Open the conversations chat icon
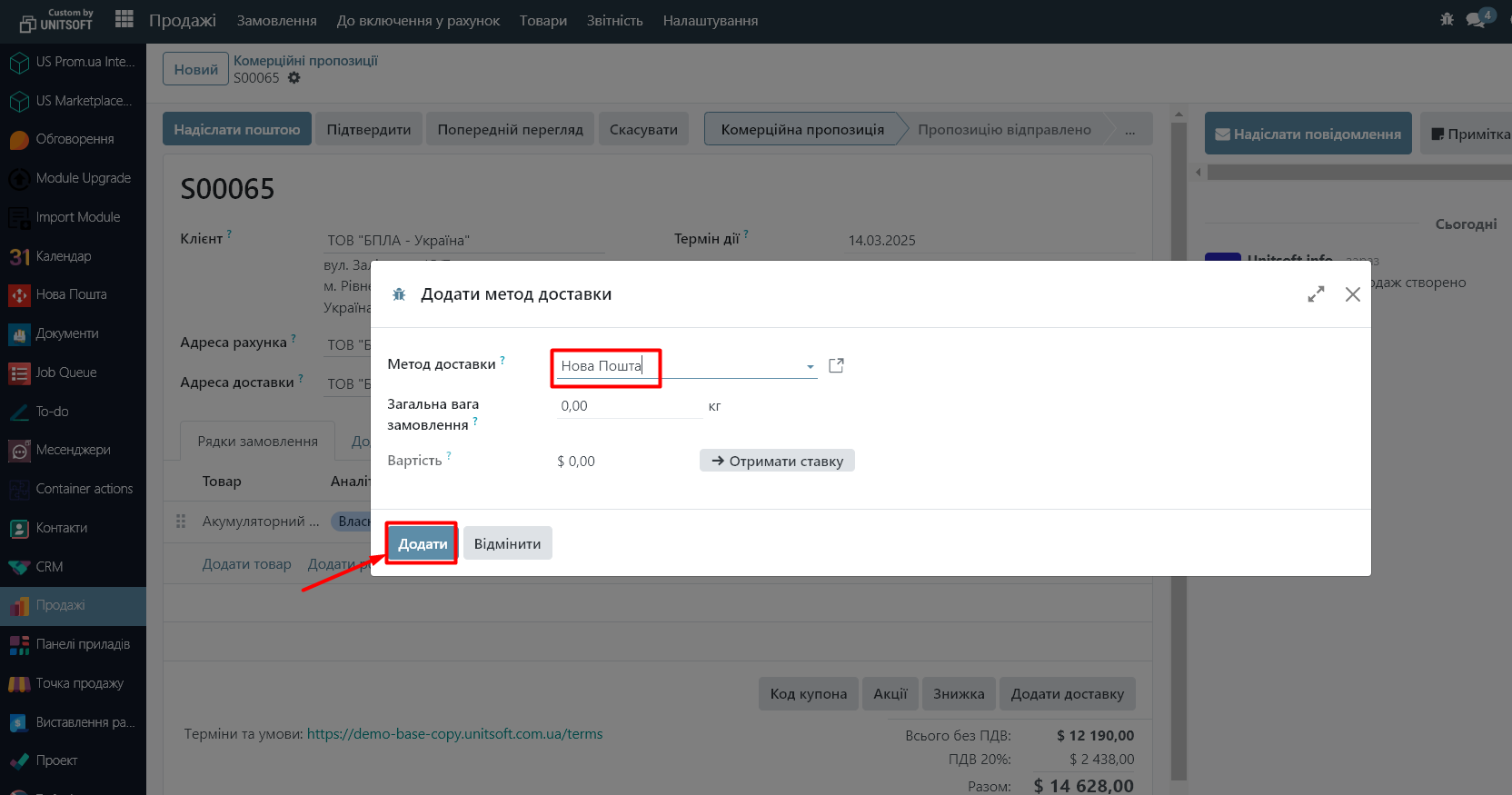 [1477, 19]
